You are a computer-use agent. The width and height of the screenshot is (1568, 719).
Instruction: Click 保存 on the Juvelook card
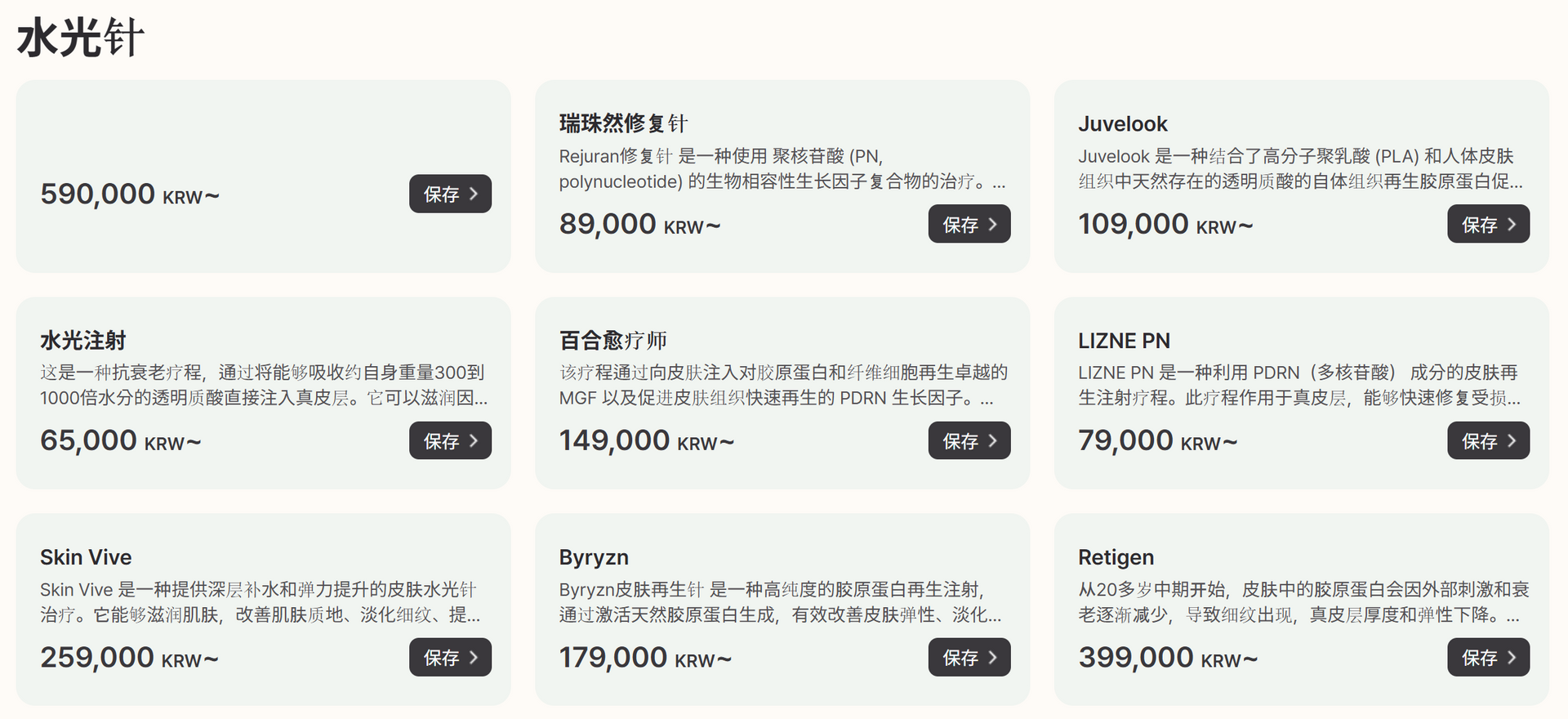[1488, 225]
